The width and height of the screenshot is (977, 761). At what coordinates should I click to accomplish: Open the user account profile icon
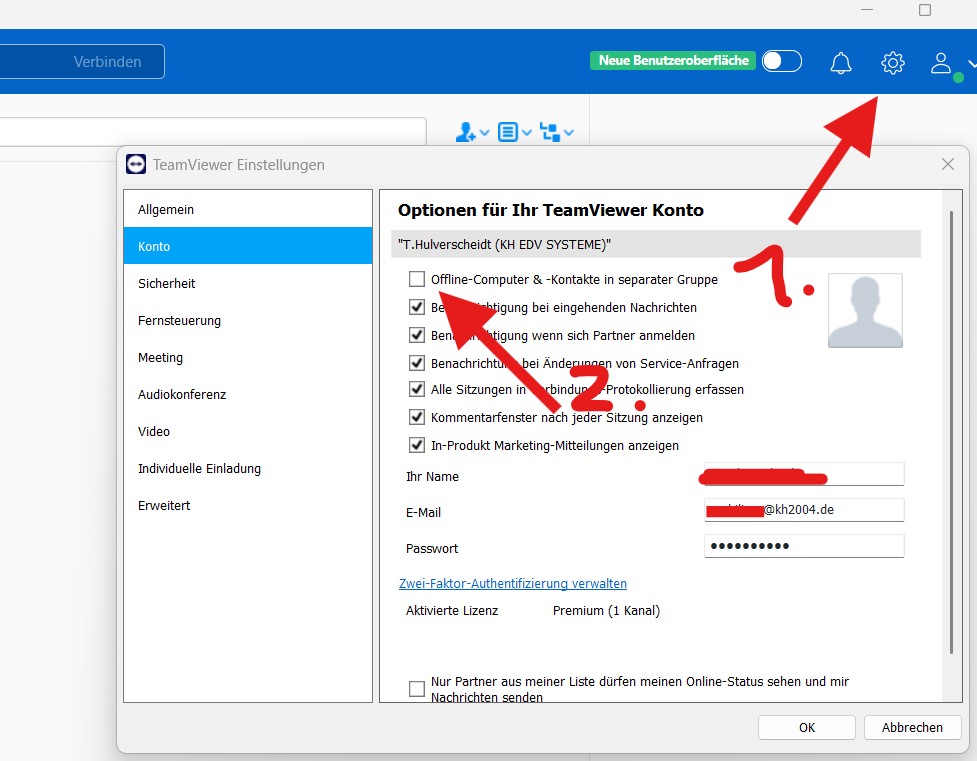(x=941, y=63)
